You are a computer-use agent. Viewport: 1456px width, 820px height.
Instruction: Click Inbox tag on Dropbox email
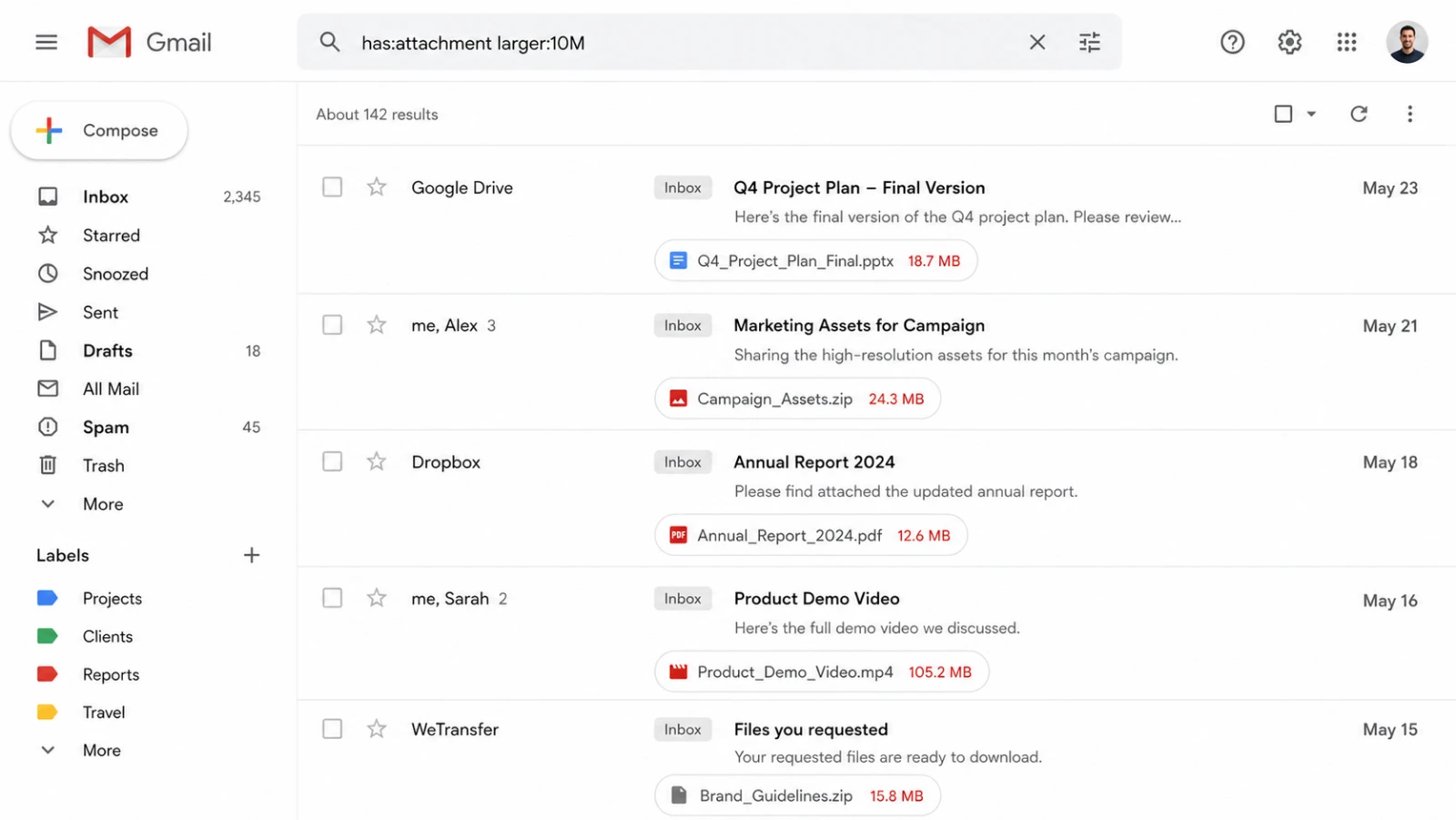pos(682,461)
